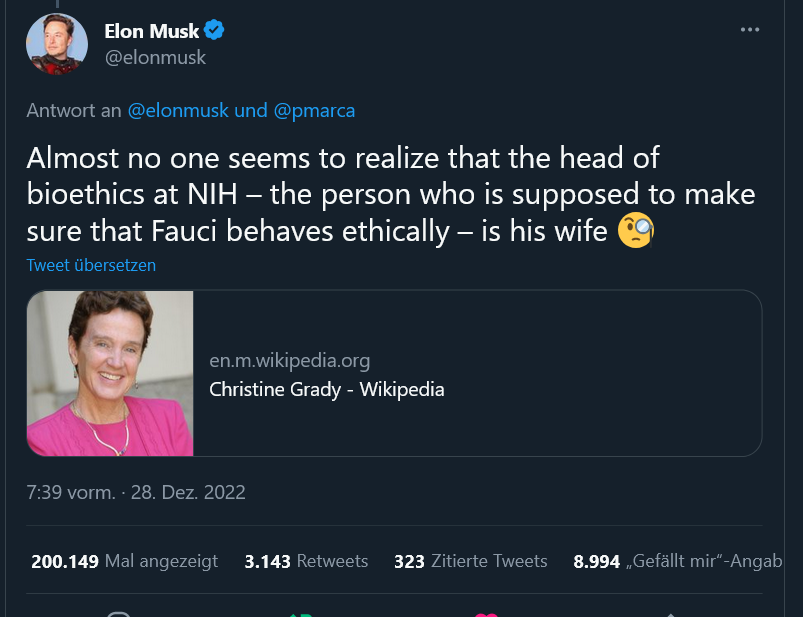Screen dimensions: 803x617
Task: Click the reply speech bubble icon
Action: tap(118, 613)
